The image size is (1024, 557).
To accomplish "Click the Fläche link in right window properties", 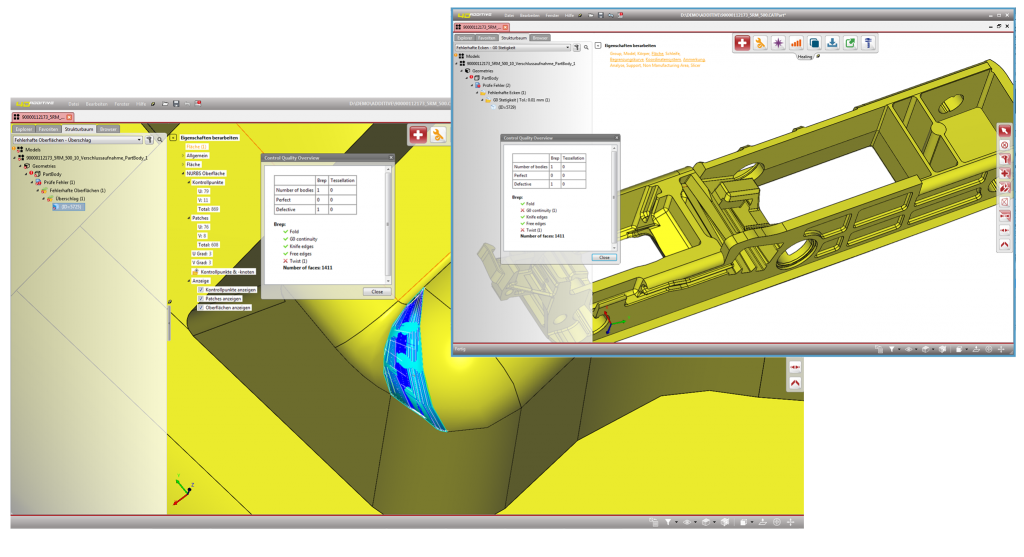I will [657, 54].
